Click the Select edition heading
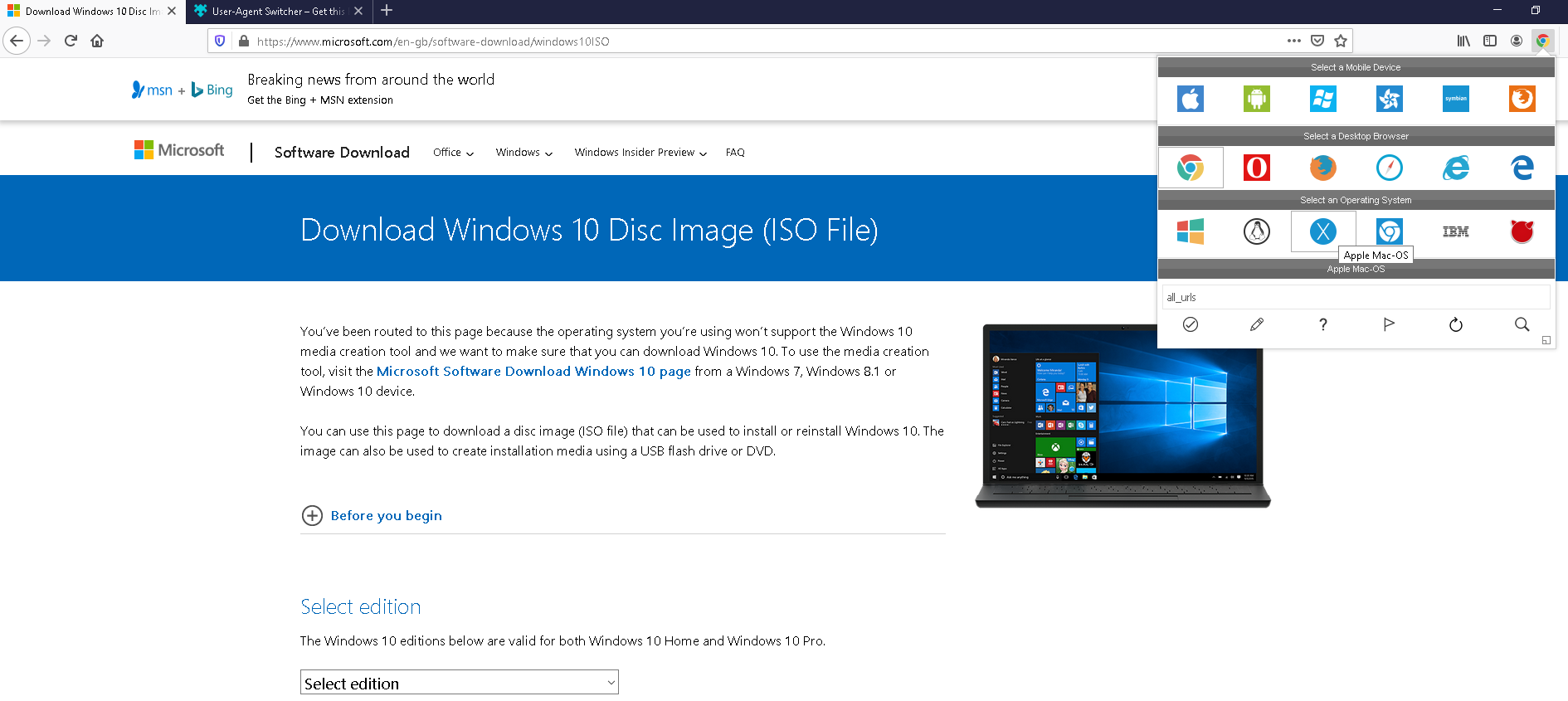1568x701 pixels. point(360,607)
